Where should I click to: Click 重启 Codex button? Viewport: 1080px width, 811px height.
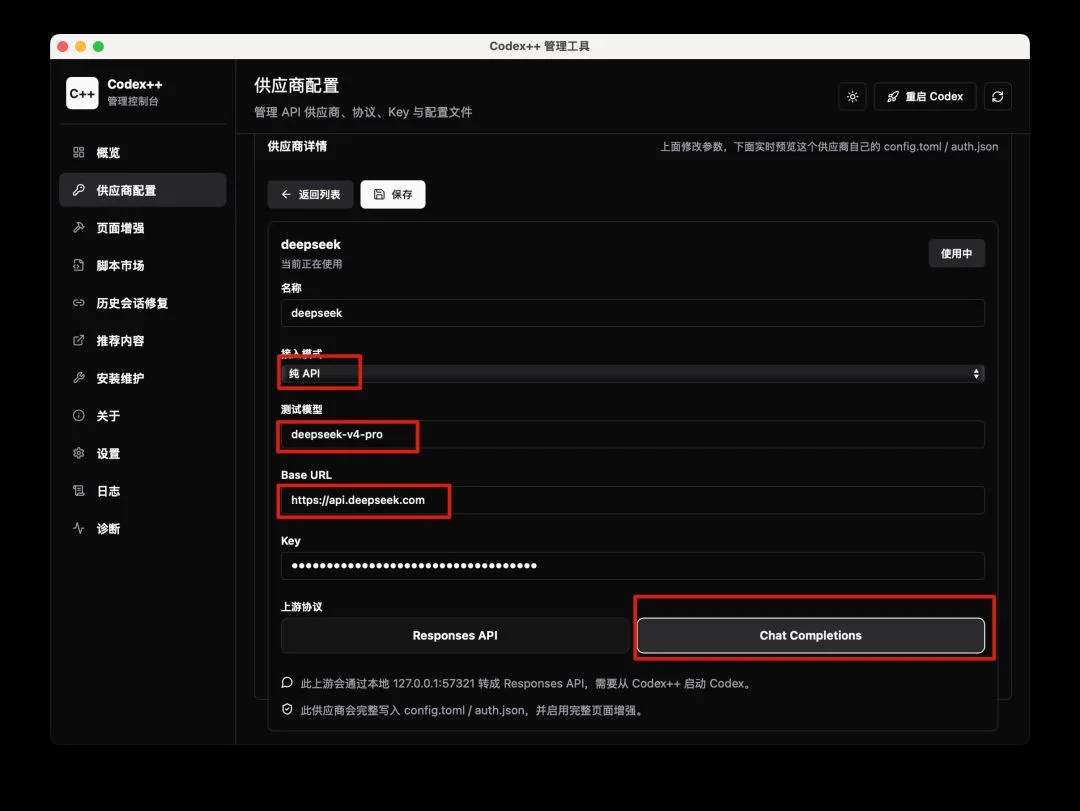[924, 96]
